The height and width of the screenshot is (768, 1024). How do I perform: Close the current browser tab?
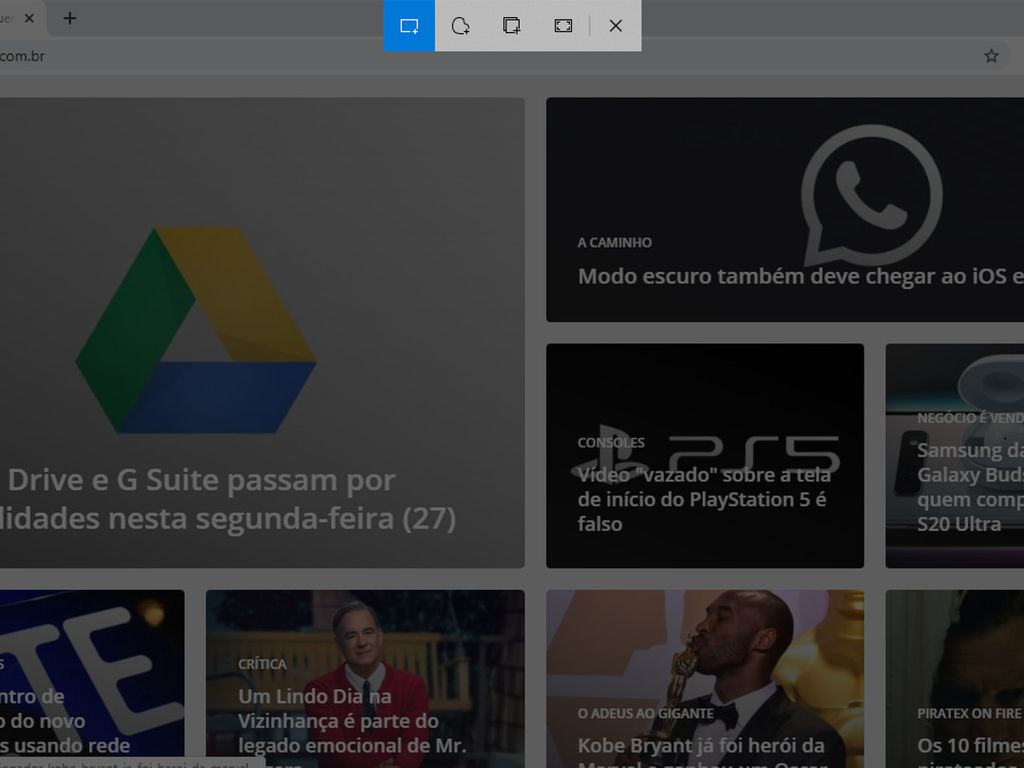tap(29, 18)
